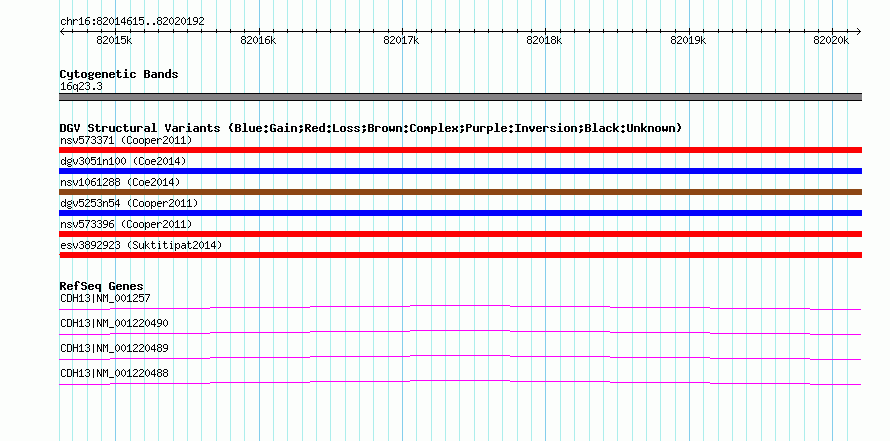This screenshot has height=441, width=890.
Task: Select the gray 16q23.3 cytogenetic band bar
Action: [460, 97]
